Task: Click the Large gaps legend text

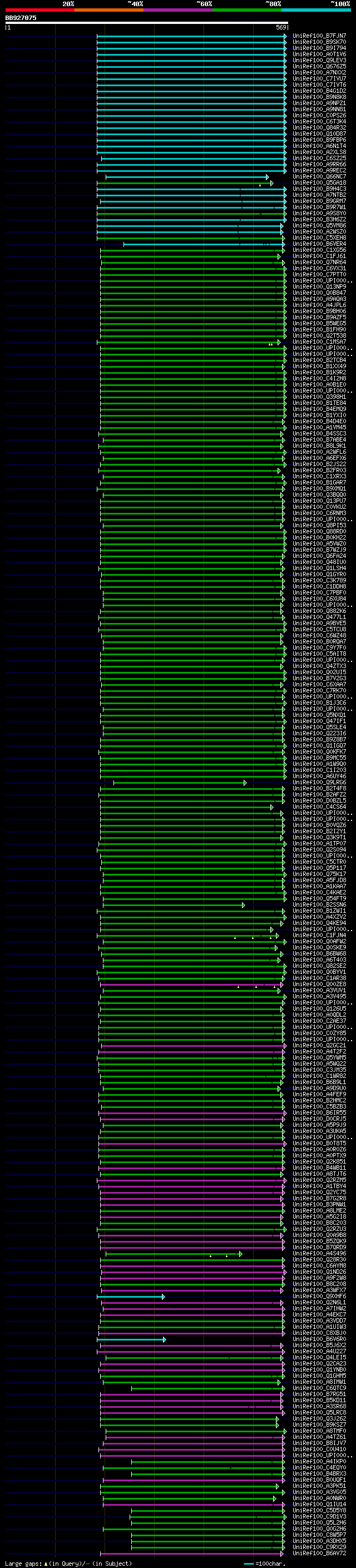Action: coord(68,1563)
